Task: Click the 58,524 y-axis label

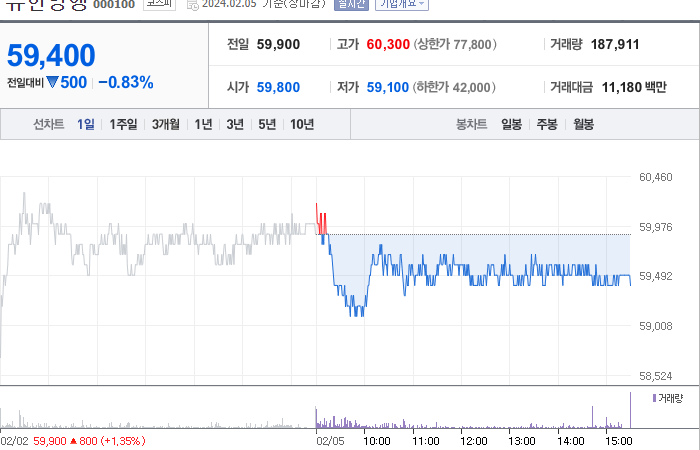Action: 655,376
